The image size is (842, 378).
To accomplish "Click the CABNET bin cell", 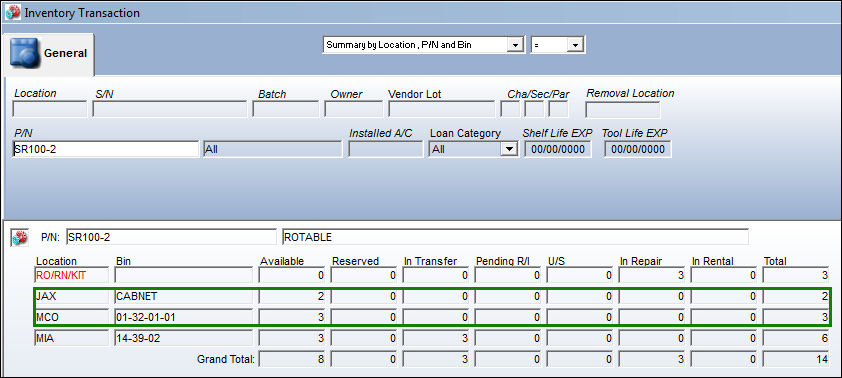I will [183, 296].
